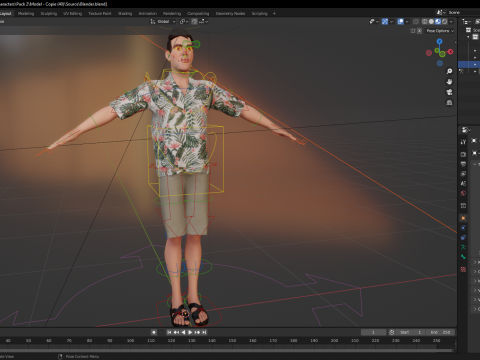Toggle pose X-axis mirror button
Viewport: 480px width, 360px height.
(x=419, y=31)
